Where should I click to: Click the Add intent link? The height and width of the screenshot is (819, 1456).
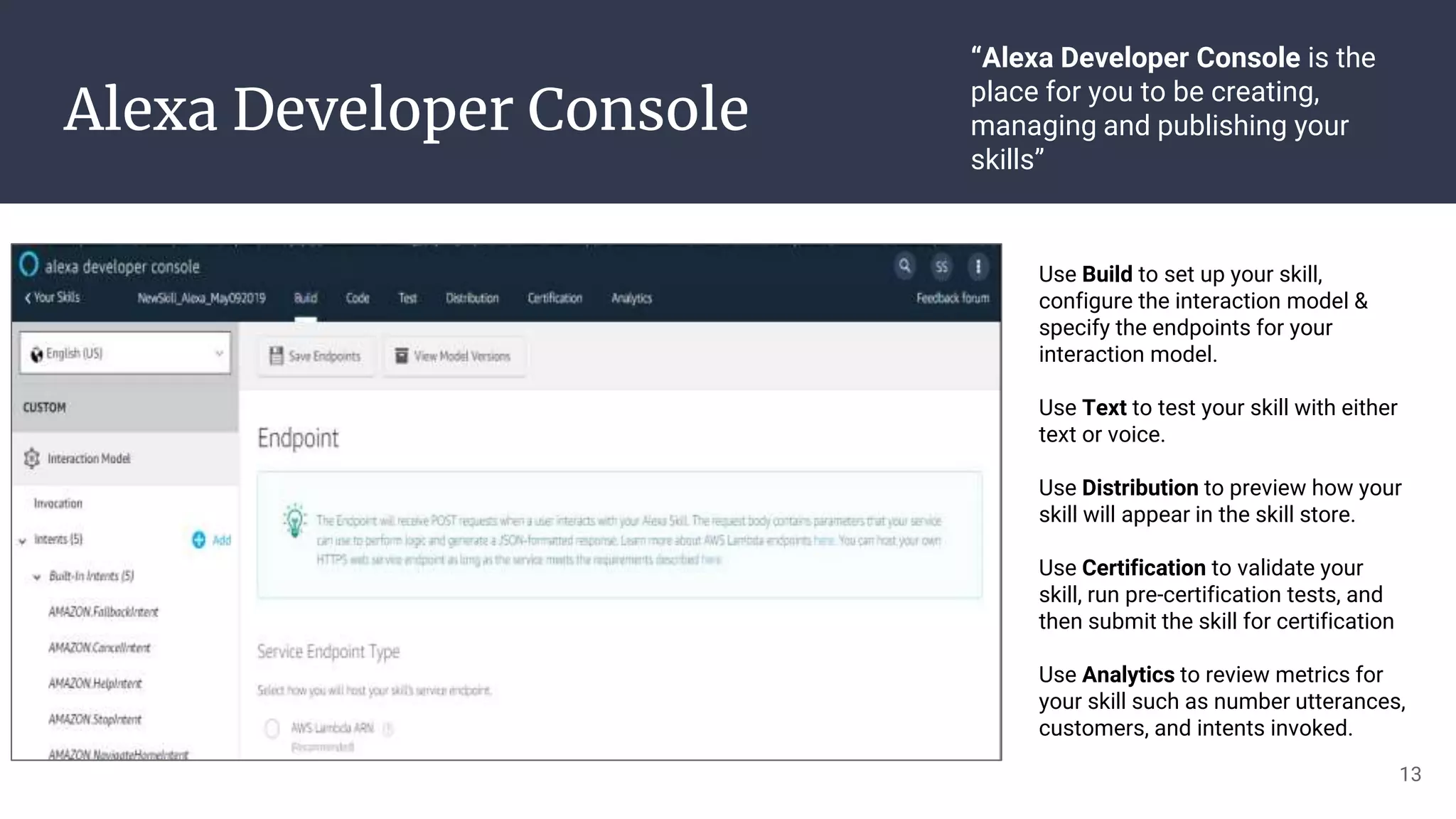pos(222,540)
